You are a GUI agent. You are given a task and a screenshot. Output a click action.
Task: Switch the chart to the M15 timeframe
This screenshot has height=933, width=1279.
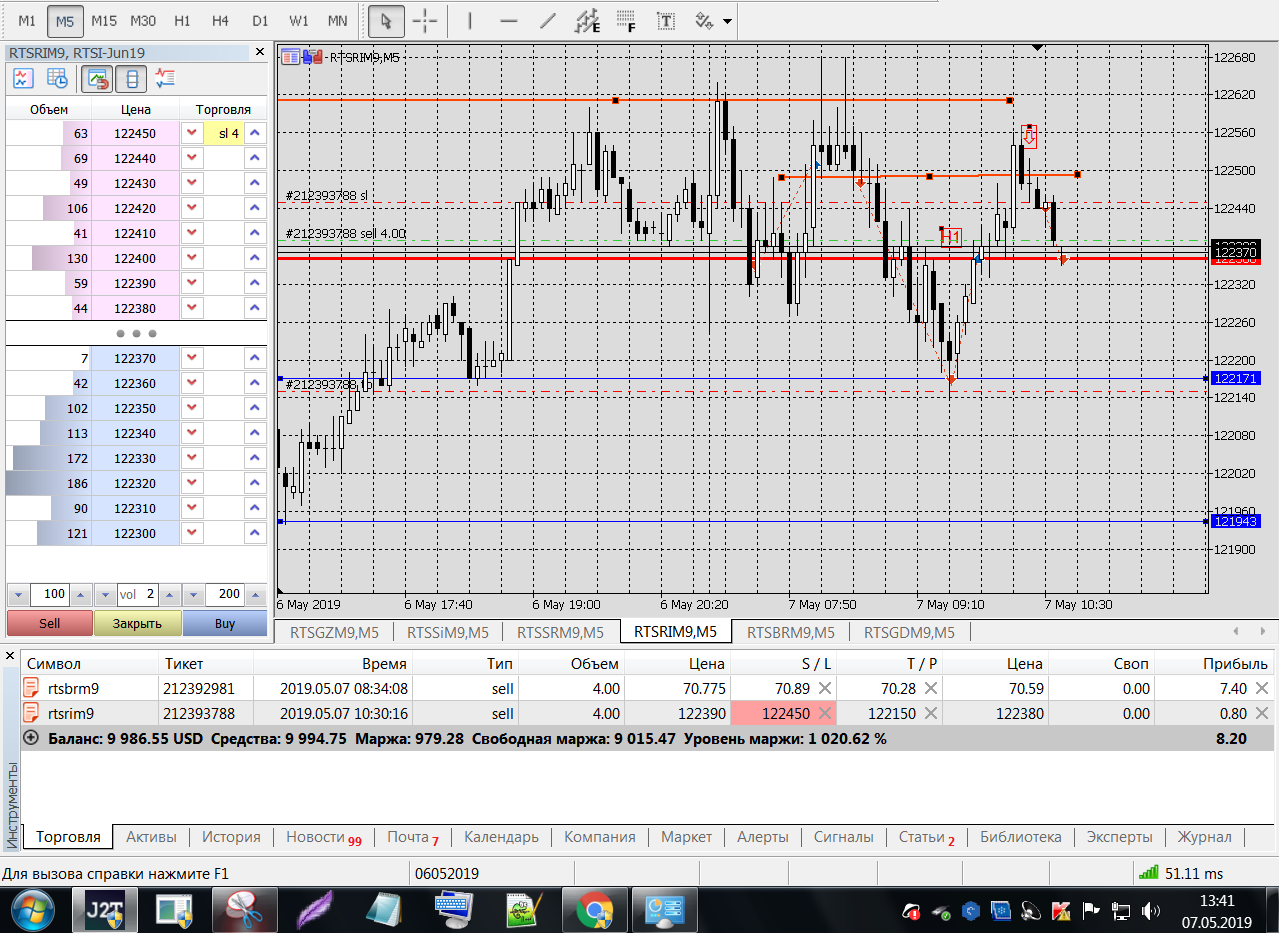(104, 20)
